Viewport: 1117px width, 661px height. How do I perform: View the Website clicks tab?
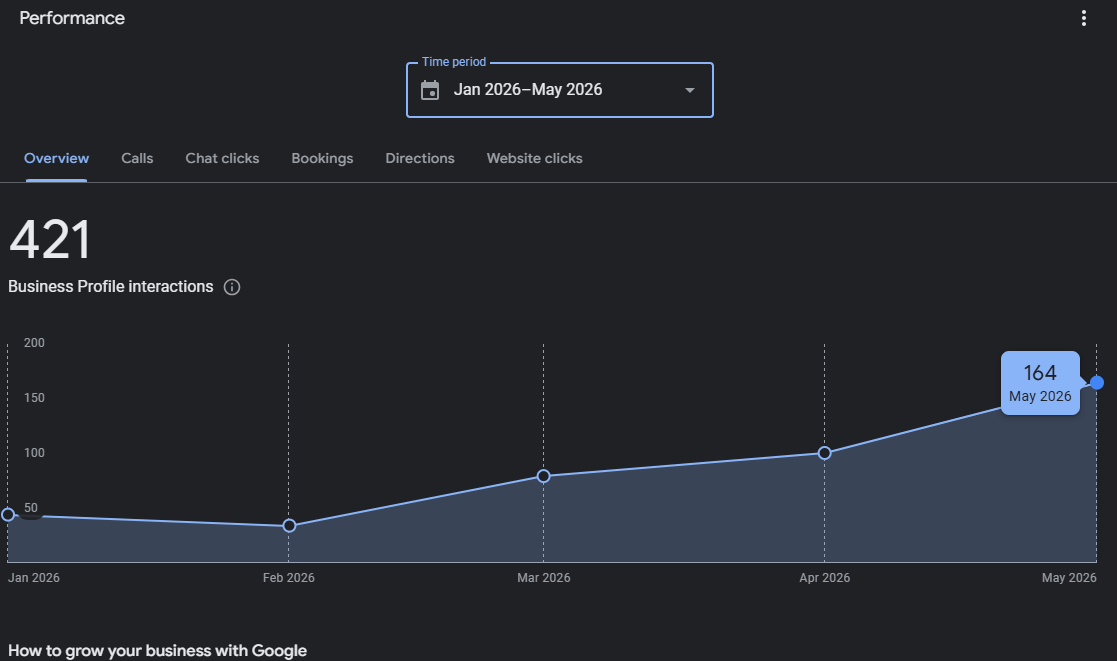(x=534, y=158)
